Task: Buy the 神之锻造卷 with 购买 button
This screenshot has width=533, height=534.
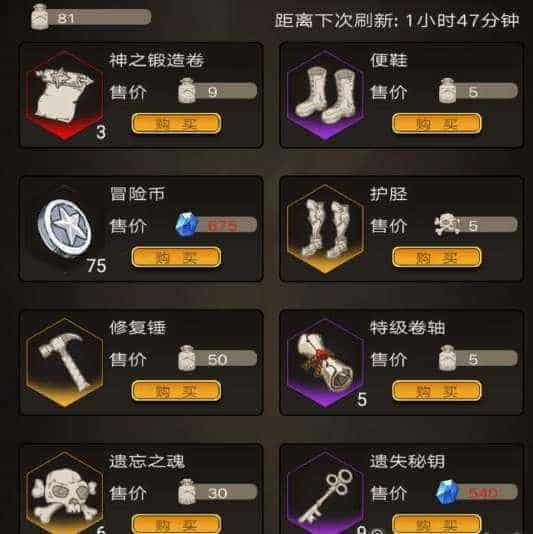Action: (176, 123)
